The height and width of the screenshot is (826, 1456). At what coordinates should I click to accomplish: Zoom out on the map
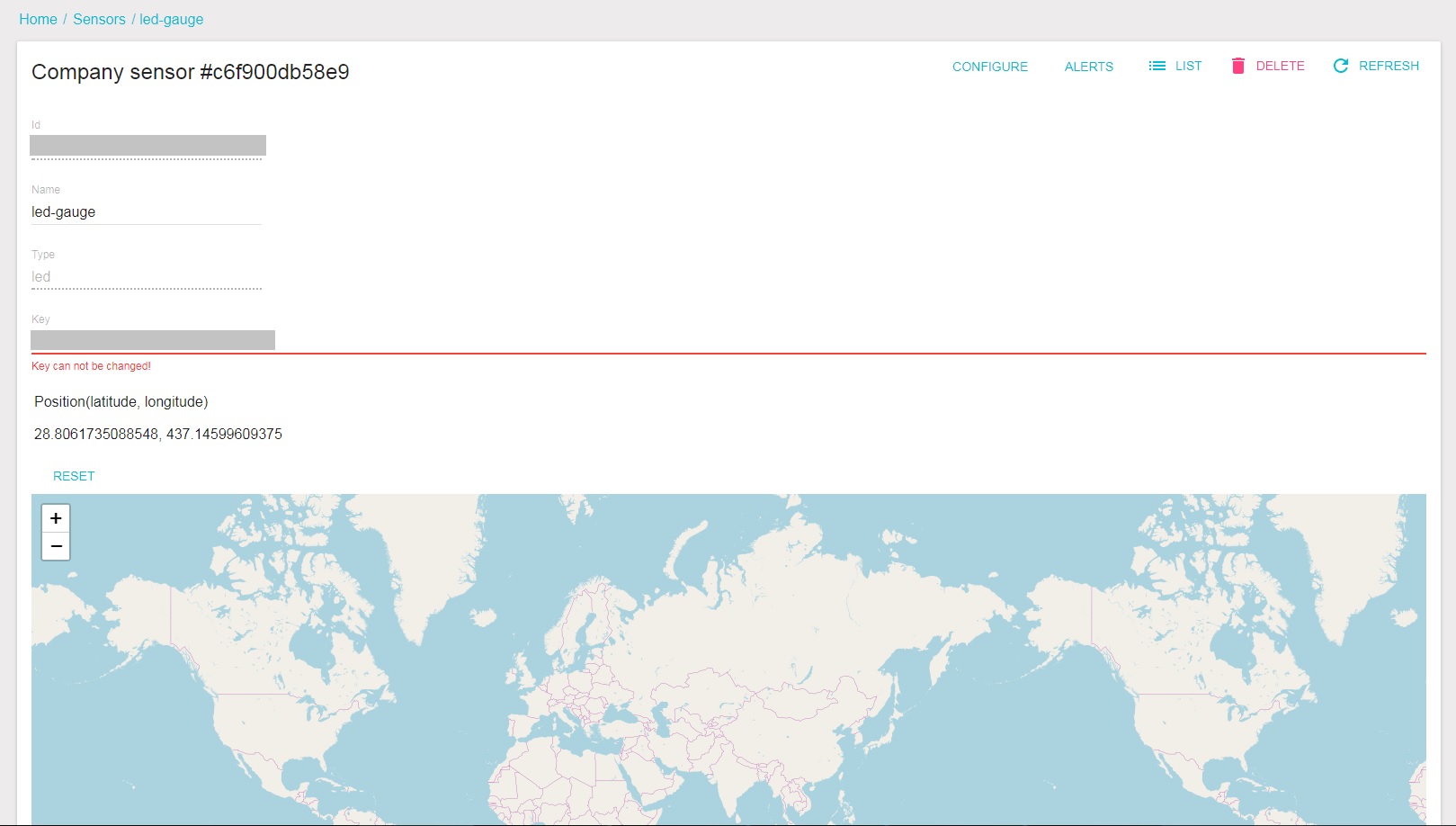56,546
